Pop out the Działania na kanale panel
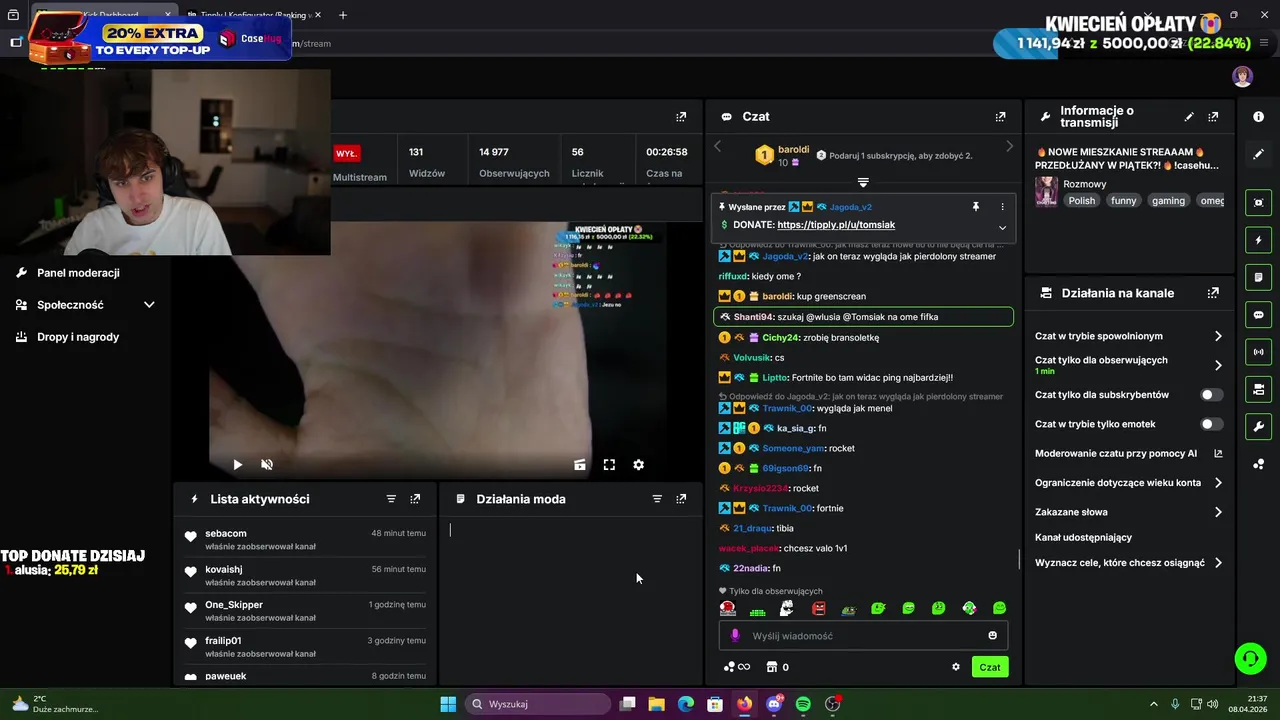The height and width of the screenshot is (720, 1280). tap(1213, 293)
